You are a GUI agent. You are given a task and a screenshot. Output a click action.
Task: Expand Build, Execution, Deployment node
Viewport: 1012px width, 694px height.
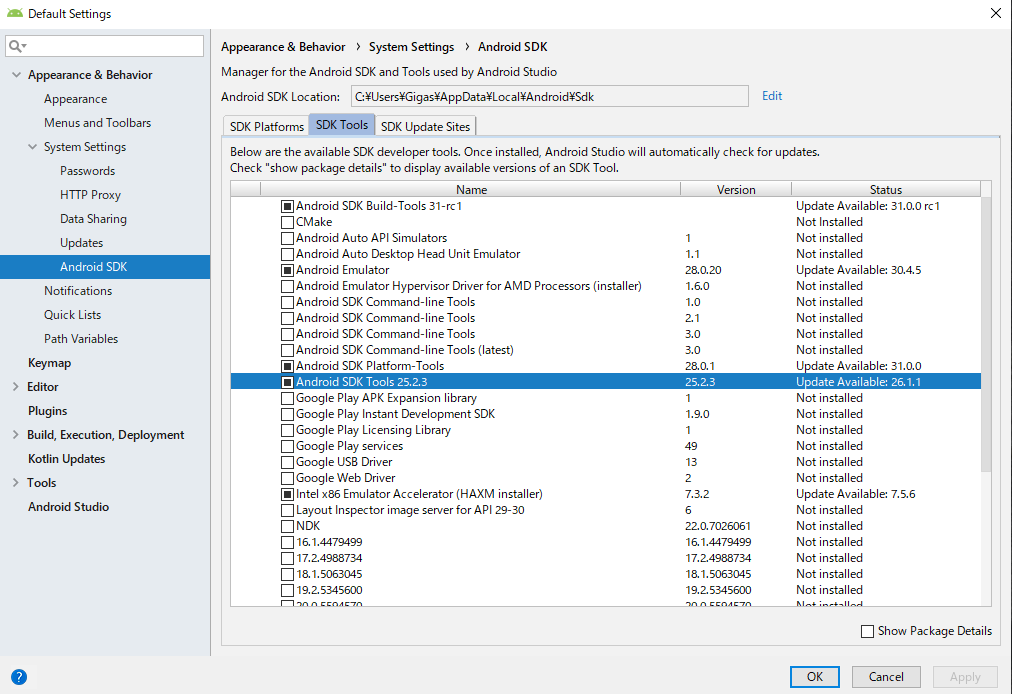[15, 434]
